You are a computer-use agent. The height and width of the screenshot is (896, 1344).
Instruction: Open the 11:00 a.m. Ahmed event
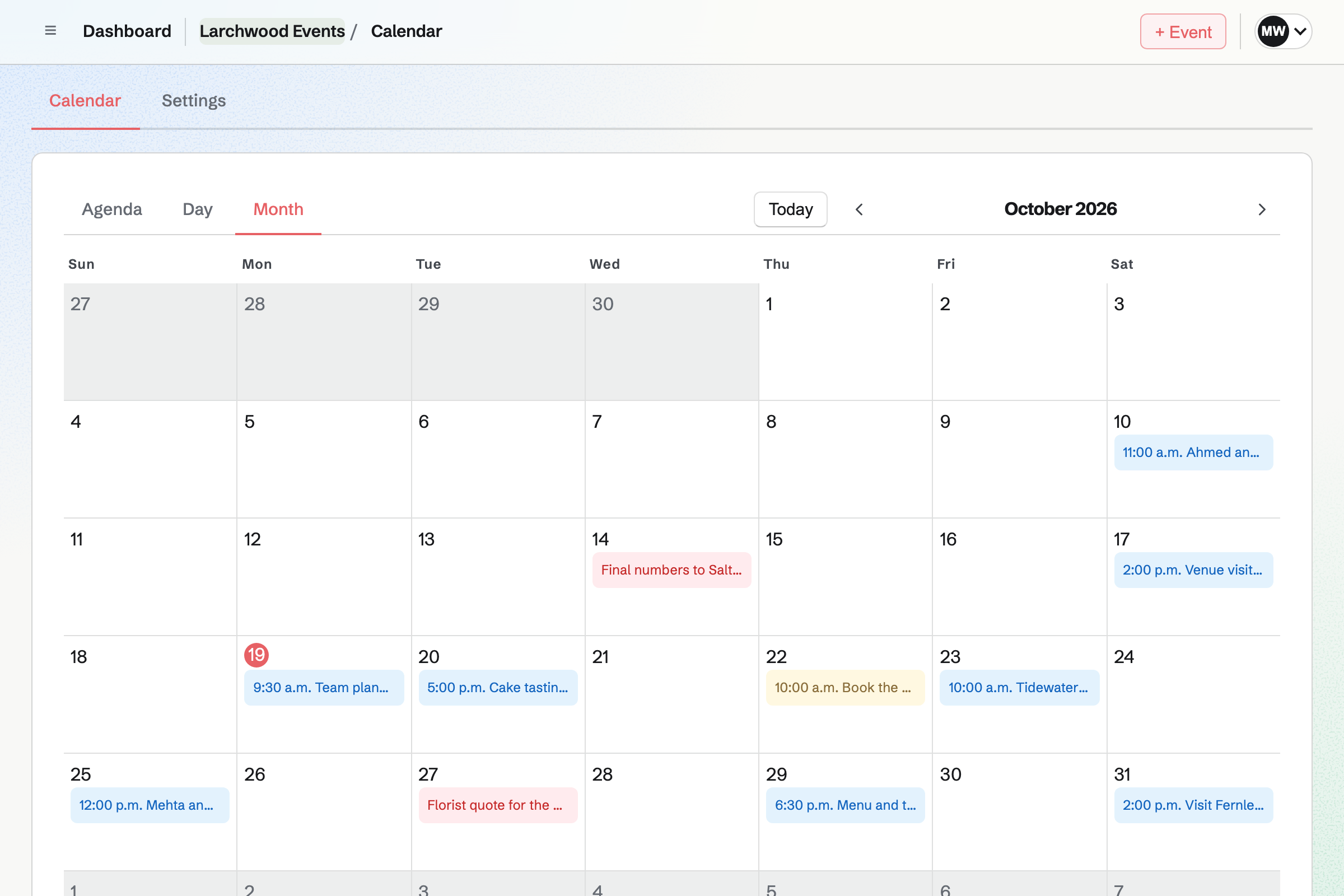pos(1193,452)
